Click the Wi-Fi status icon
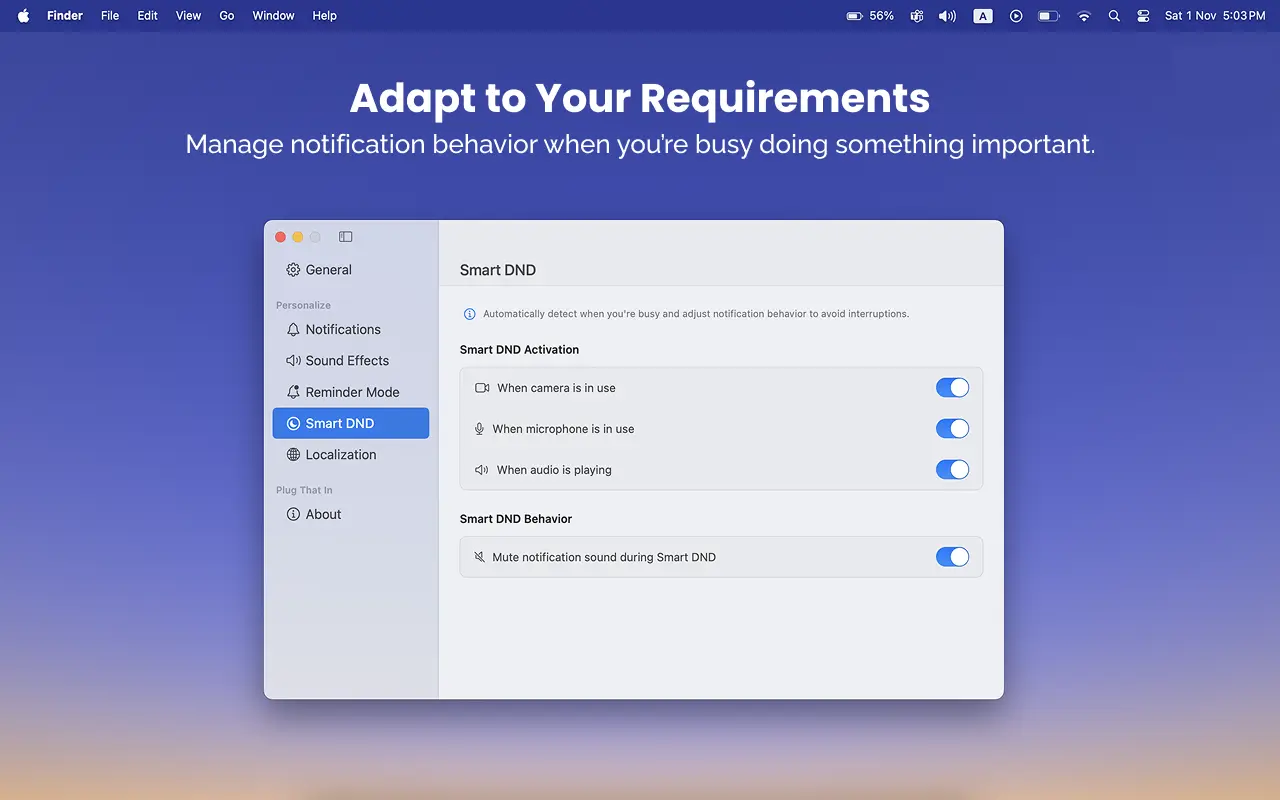Image resolution: width=1280 pixels, height=800 pixels. coord(1084,16)
